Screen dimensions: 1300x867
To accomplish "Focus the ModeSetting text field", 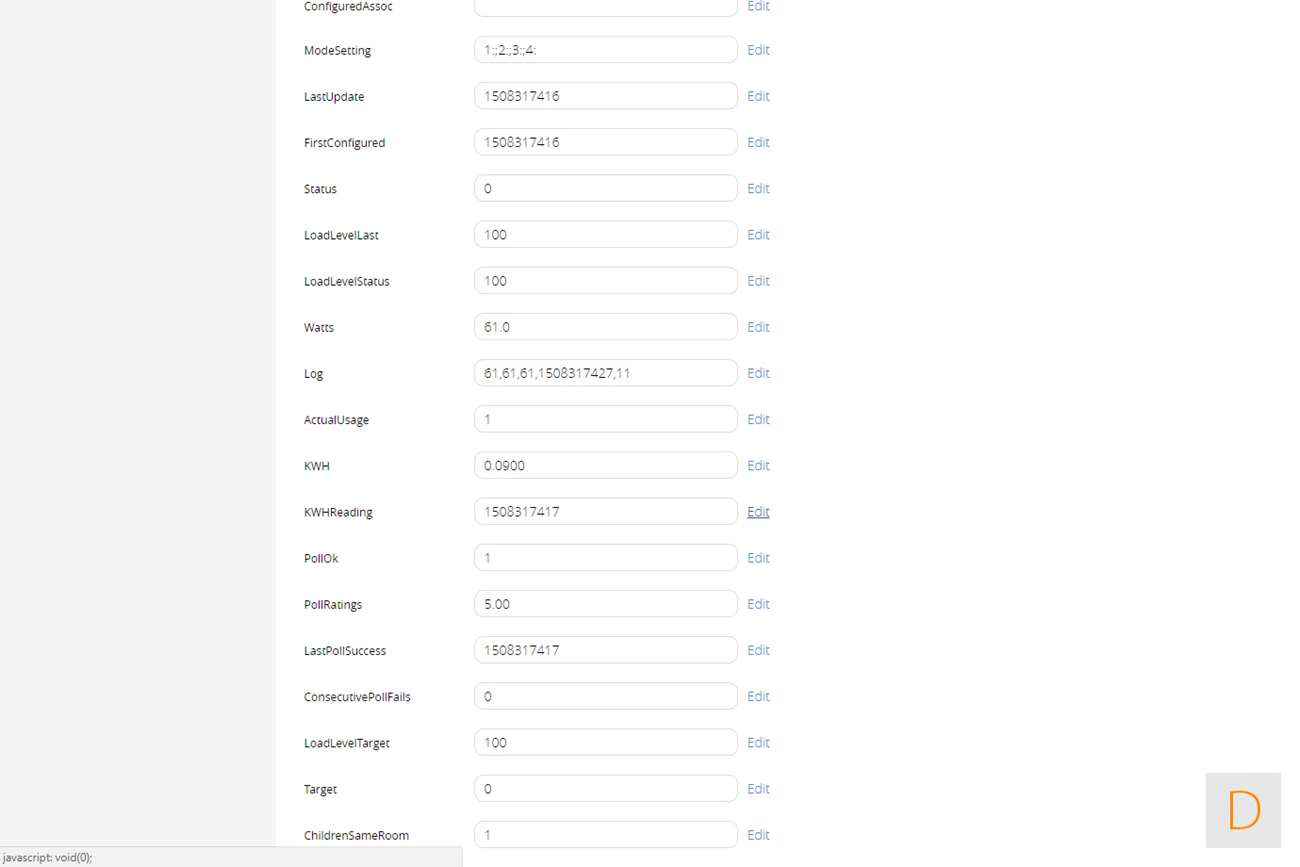I will coord(605,50).
